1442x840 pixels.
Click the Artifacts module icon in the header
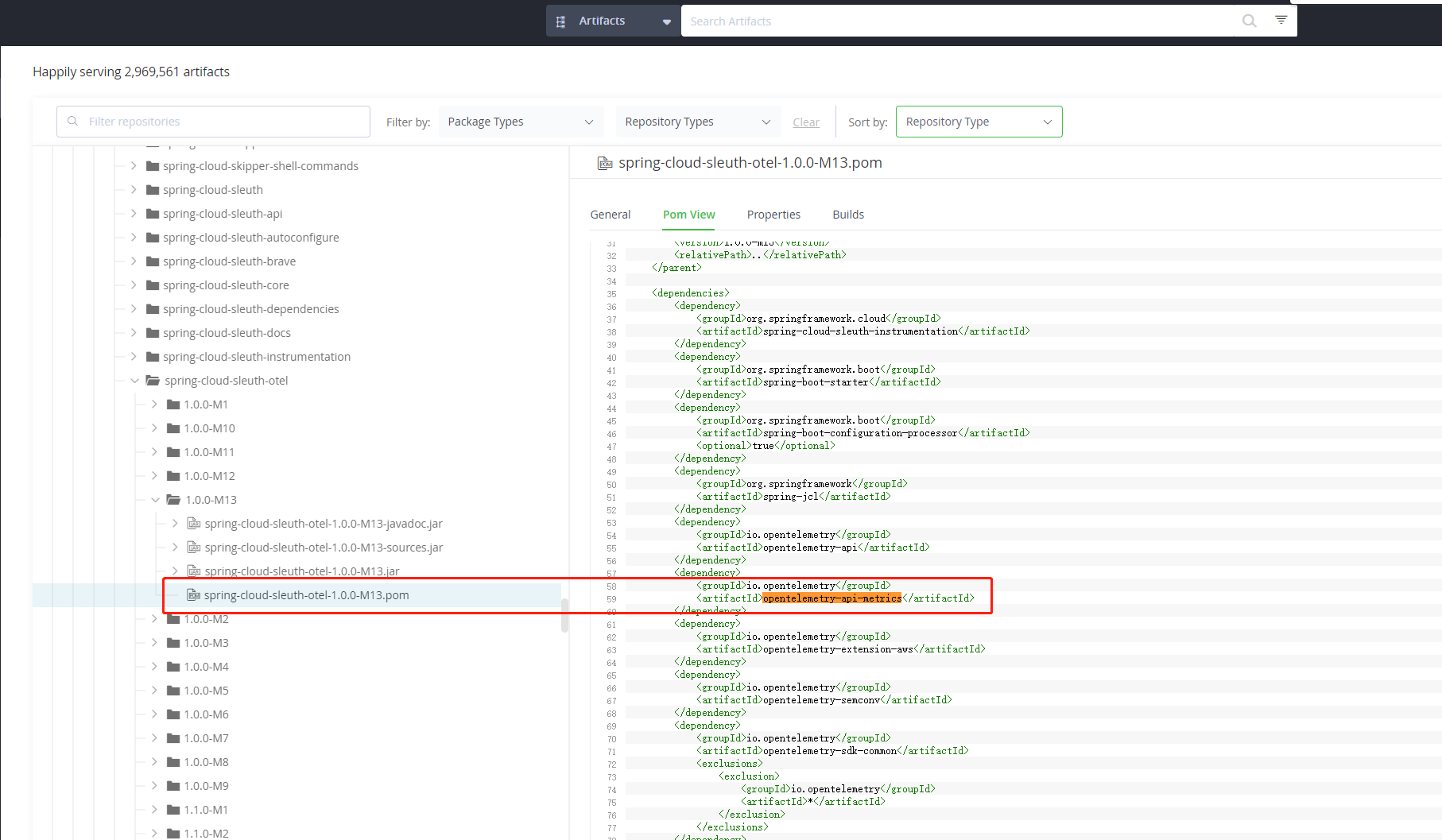[x=560, y=21]
